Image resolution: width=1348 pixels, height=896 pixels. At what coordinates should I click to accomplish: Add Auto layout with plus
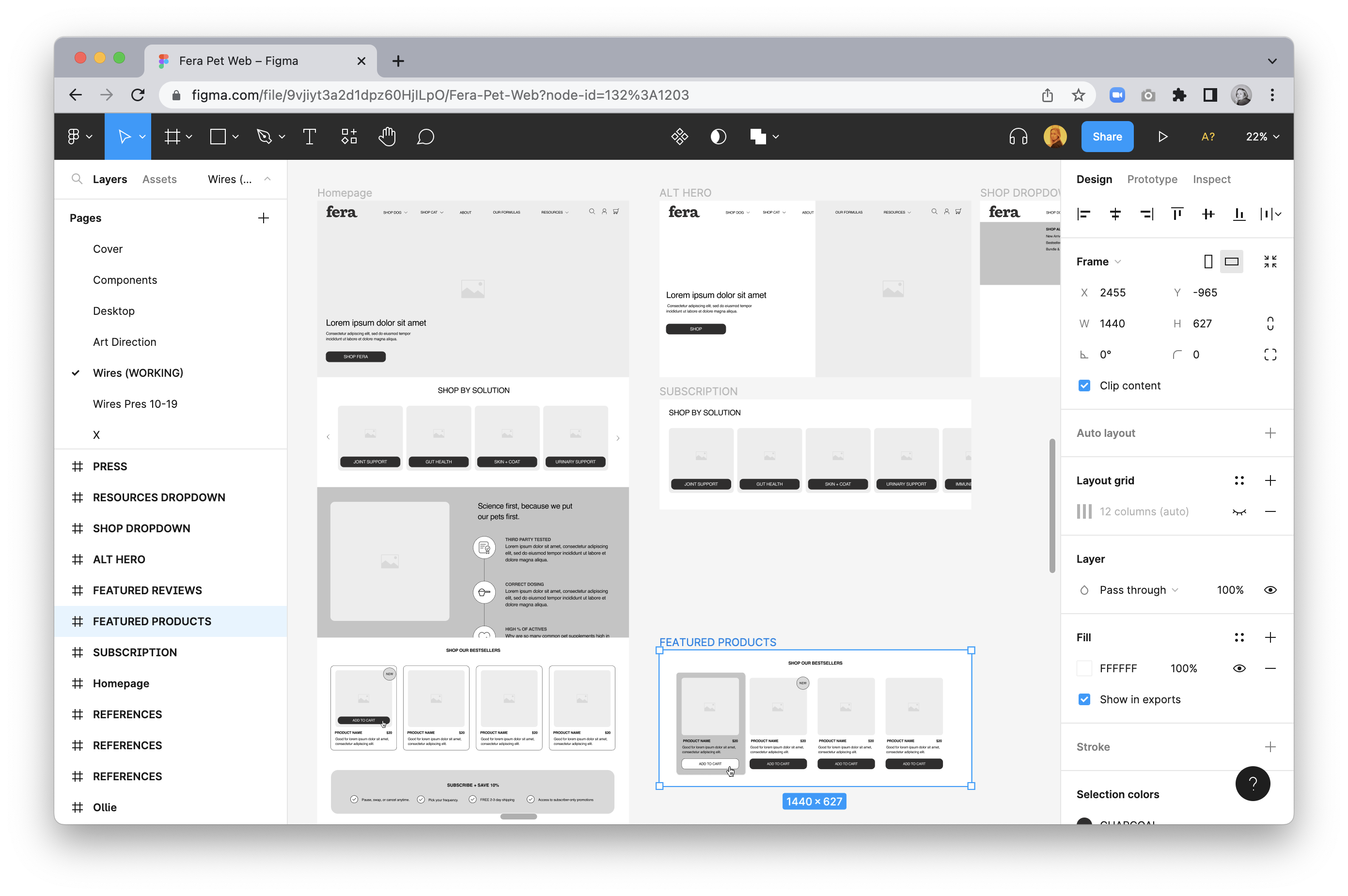pyautogui.click(x=1270, y=433)
